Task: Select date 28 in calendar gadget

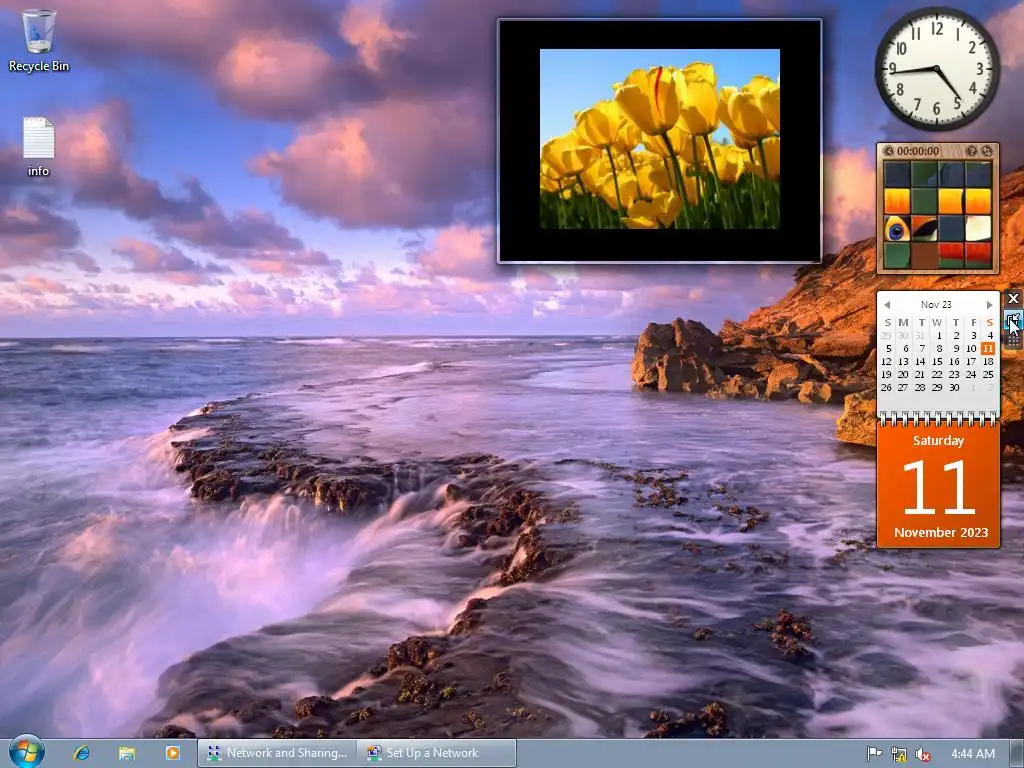Action: [920, 388]
